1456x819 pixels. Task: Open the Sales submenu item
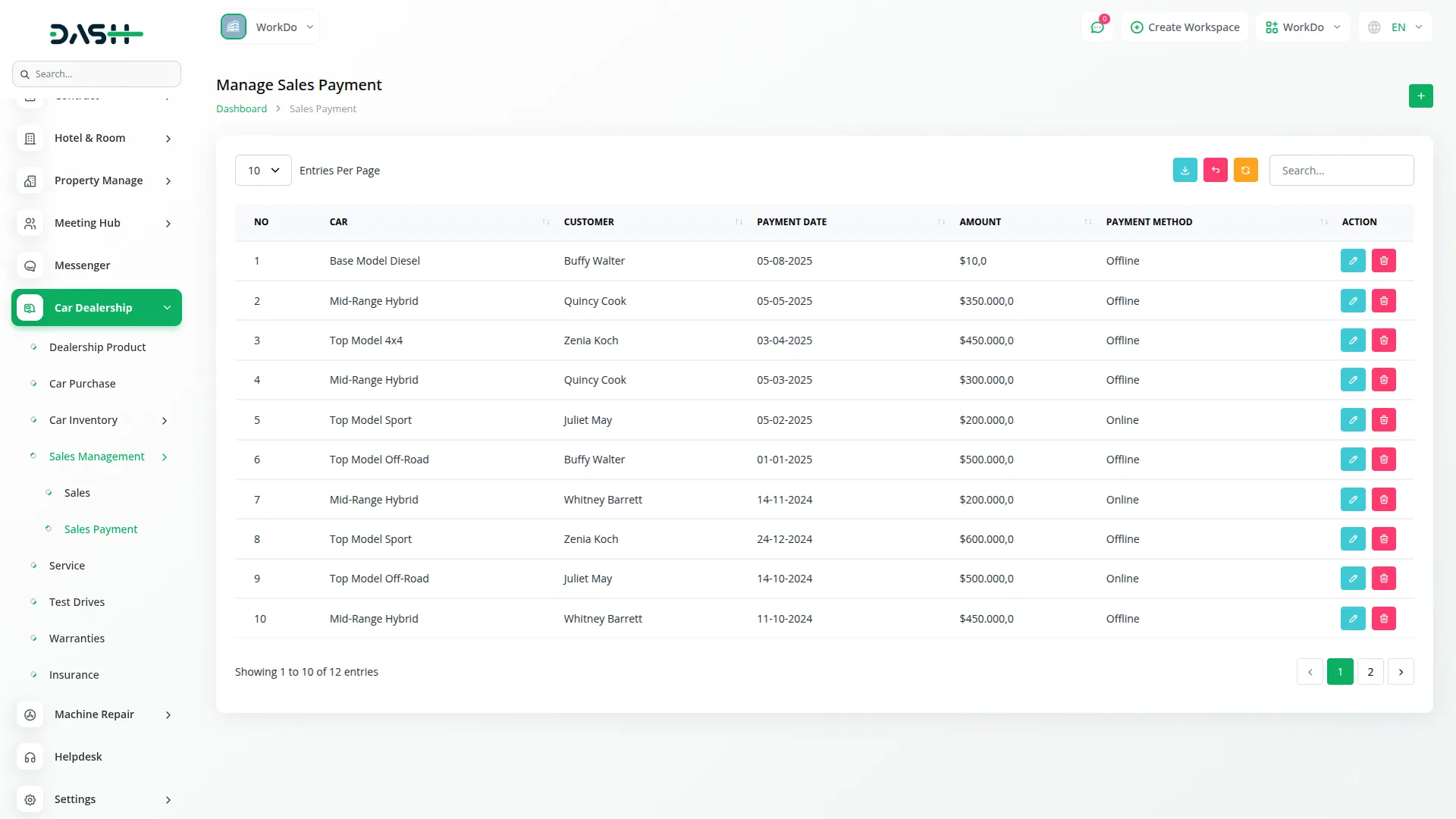[77, 493]
